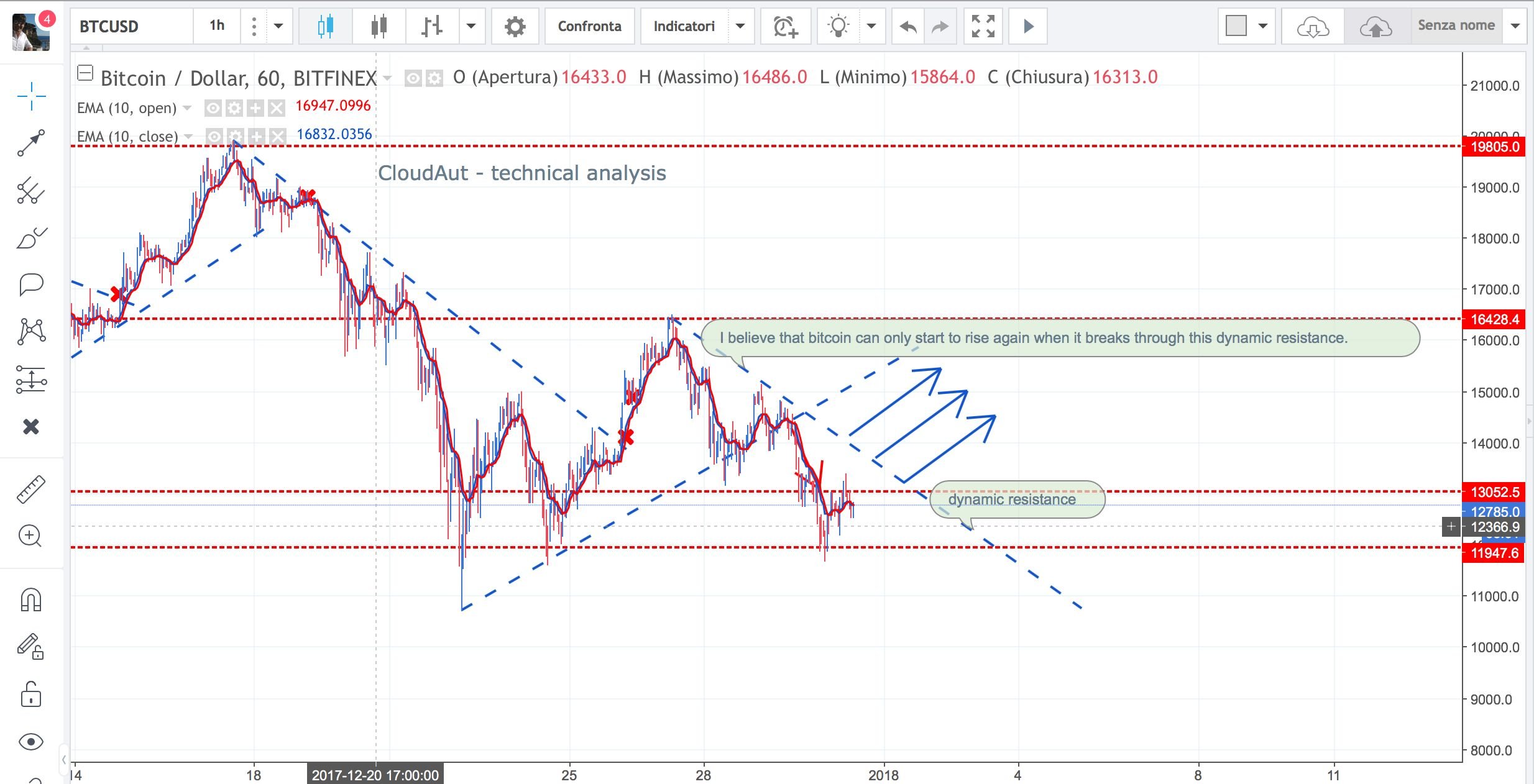
Task: Open main series format settings gear
Action: point(434,78)
